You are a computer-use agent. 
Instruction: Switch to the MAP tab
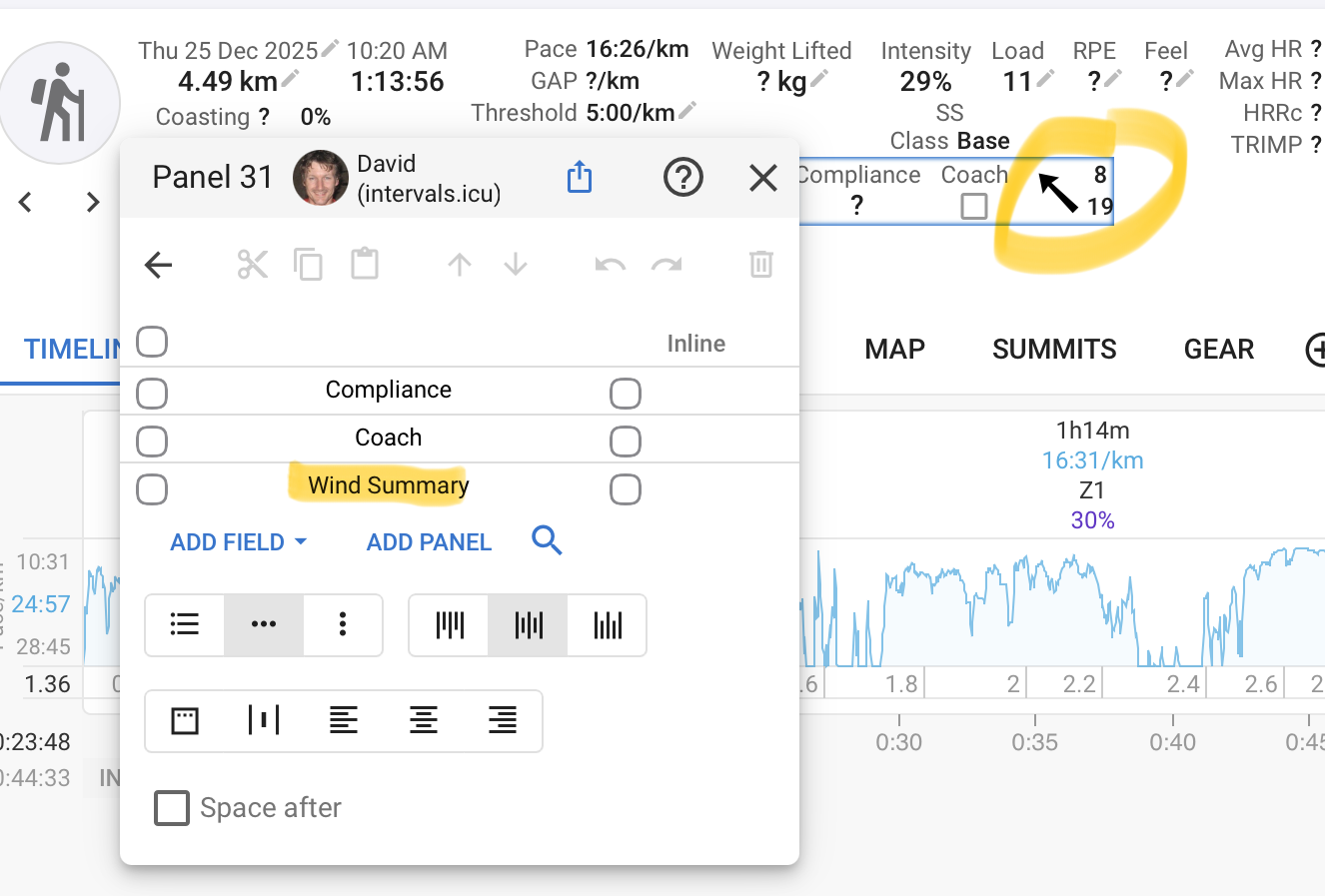(x=894, y=349)
